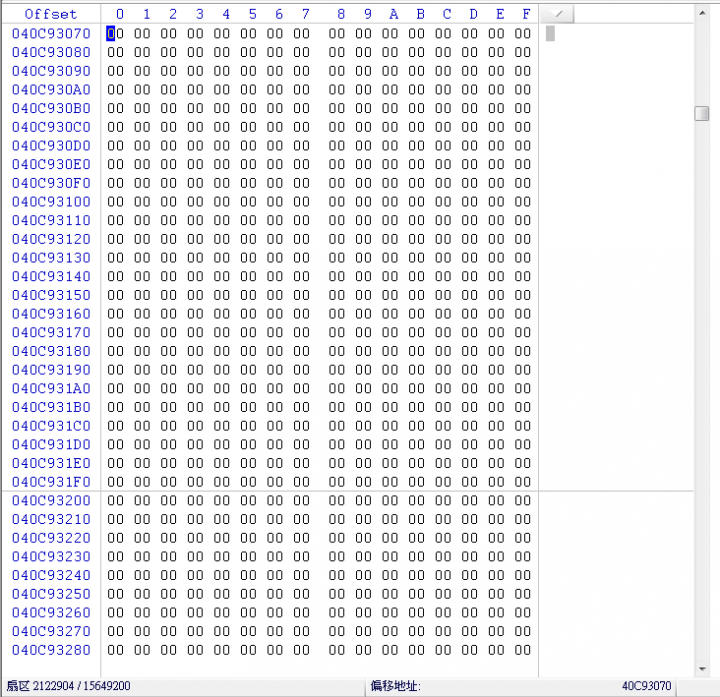Screen dimensions: 720x697
Task: Select offset row 040C93250
Action: click(x=51, y=594)
